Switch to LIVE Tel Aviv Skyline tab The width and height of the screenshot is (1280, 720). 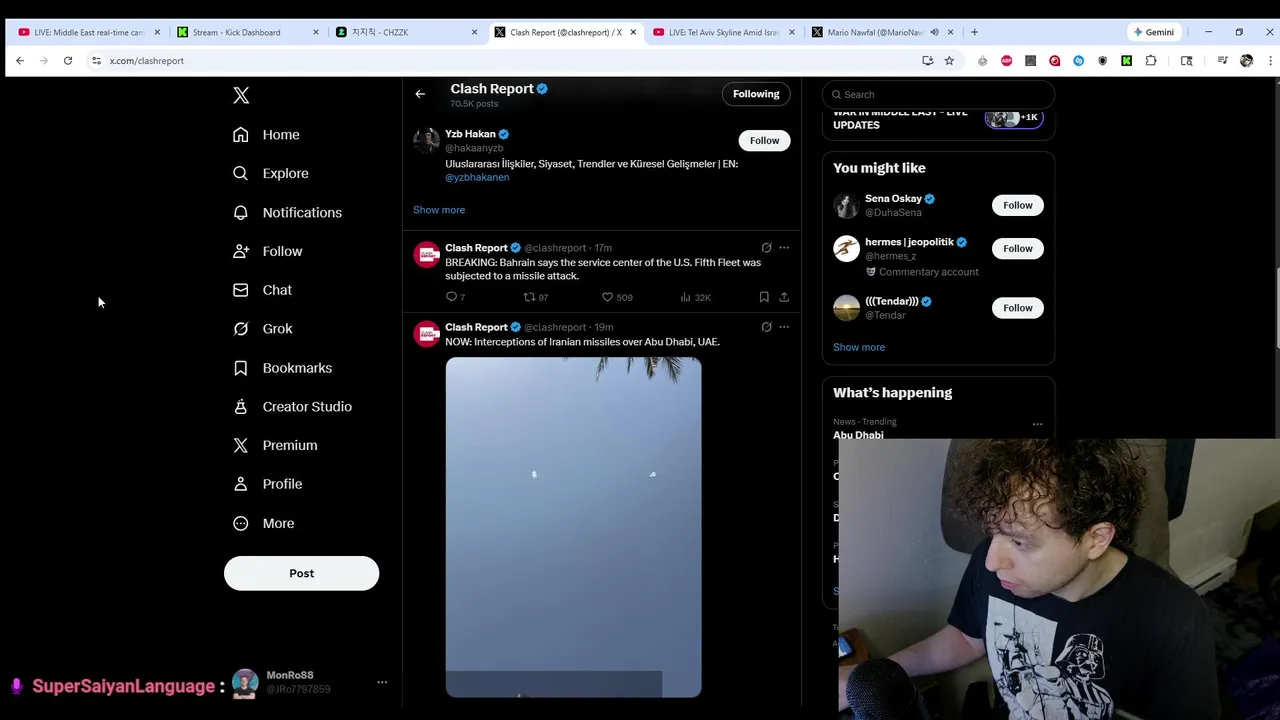[722, 32]
